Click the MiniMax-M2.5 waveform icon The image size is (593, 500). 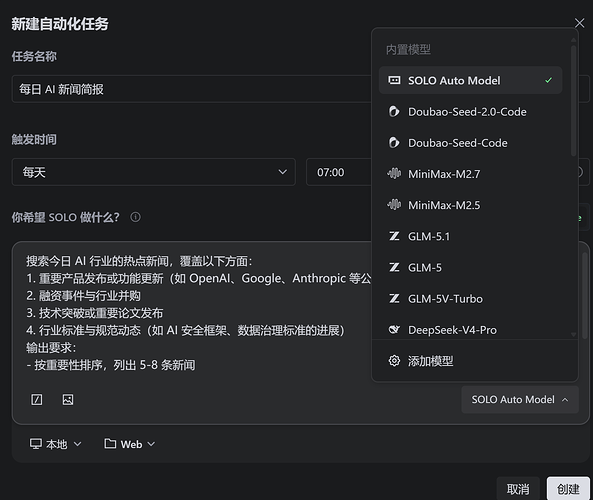pos(394,205)
